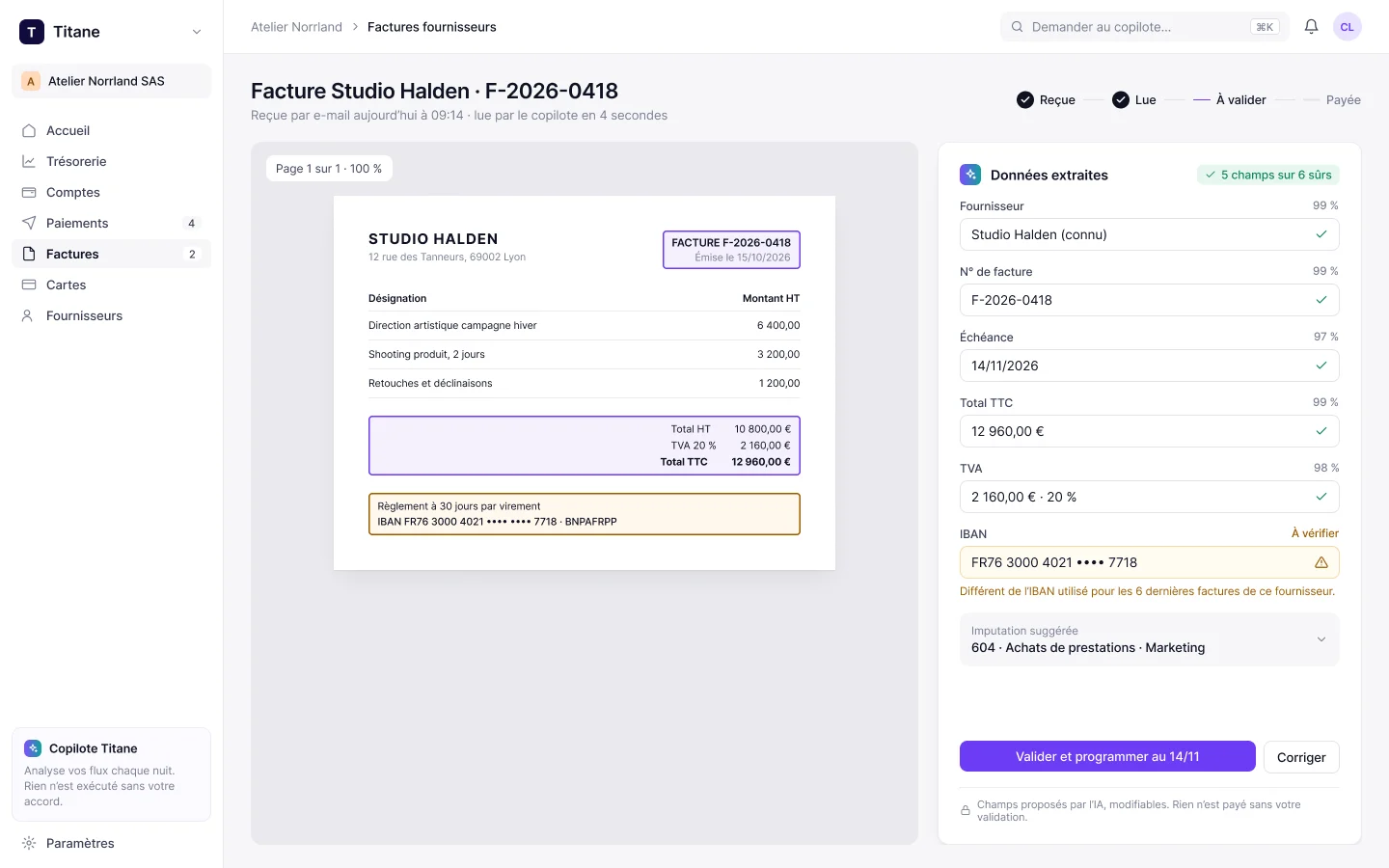1389x868 pixels.
Task: Click the Corriger button
Action: (1301, 757)
